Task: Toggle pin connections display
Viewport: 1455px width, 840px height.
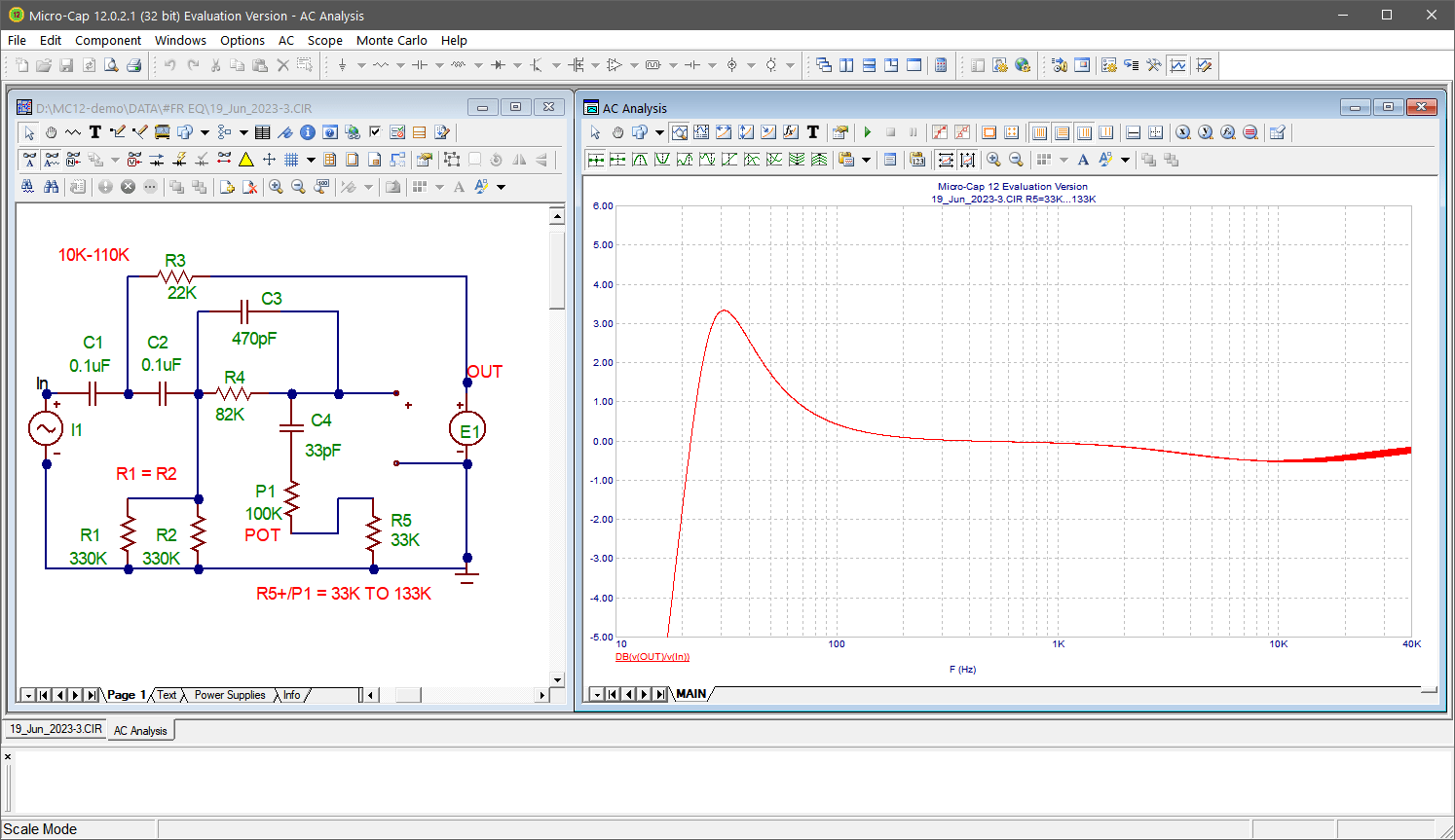Action: click(224, 159)
